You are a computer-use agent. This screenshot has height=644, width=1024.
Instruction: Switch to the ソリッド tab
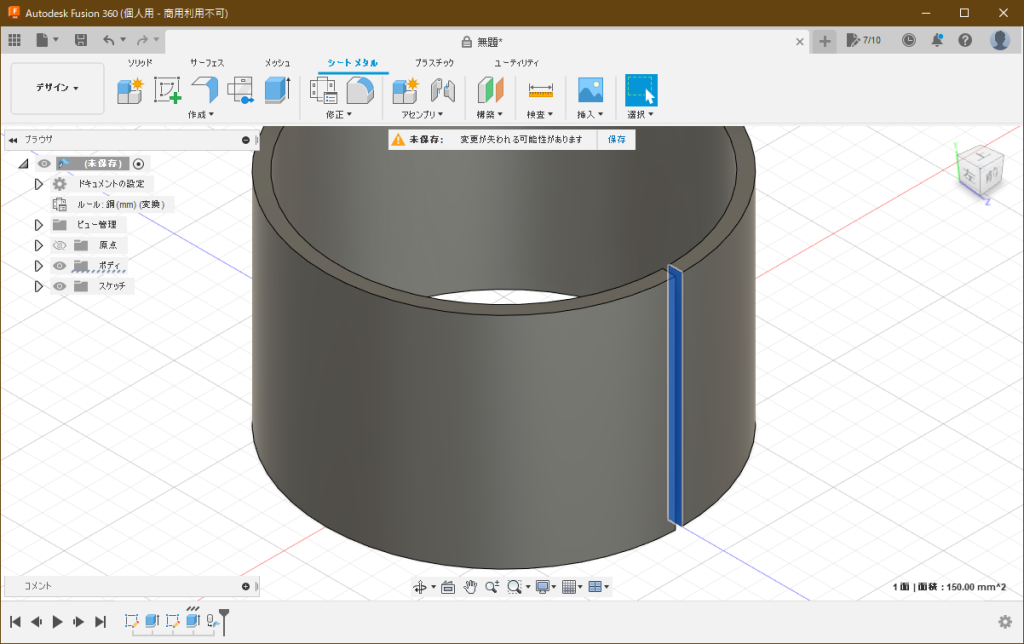click(x=140, y=63)
